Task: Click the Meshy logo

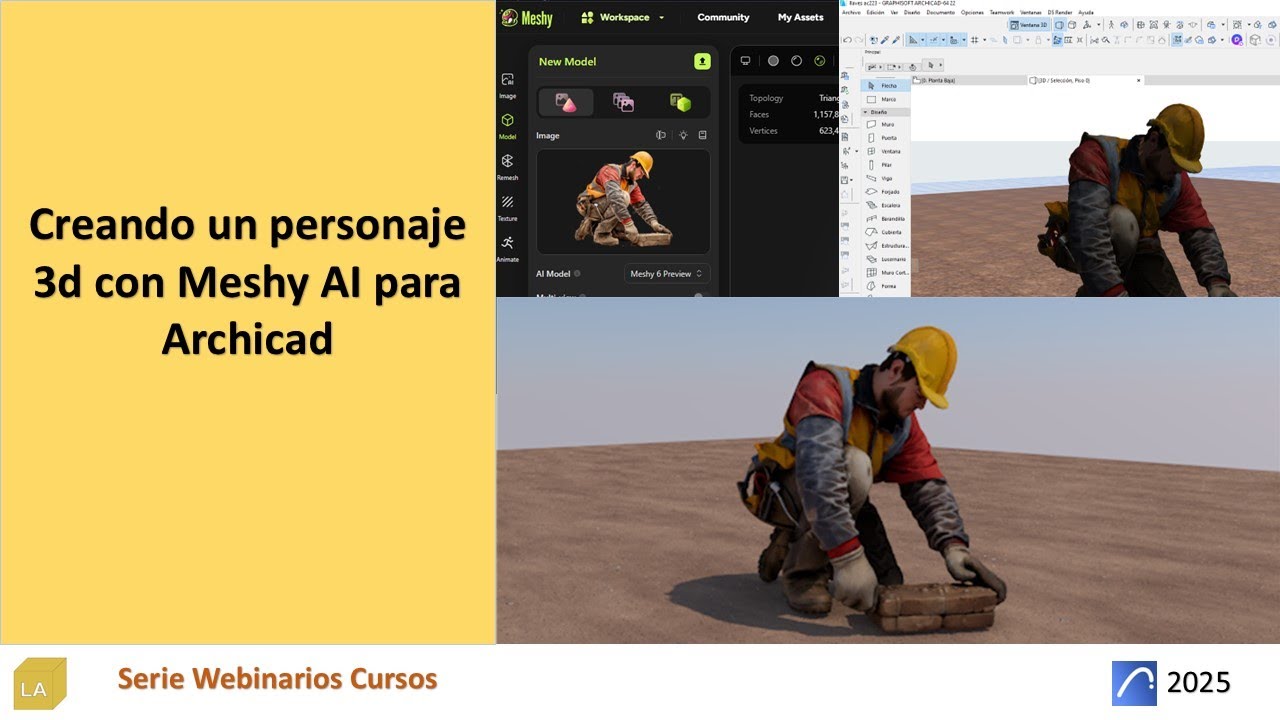Action: pos(527,18)
